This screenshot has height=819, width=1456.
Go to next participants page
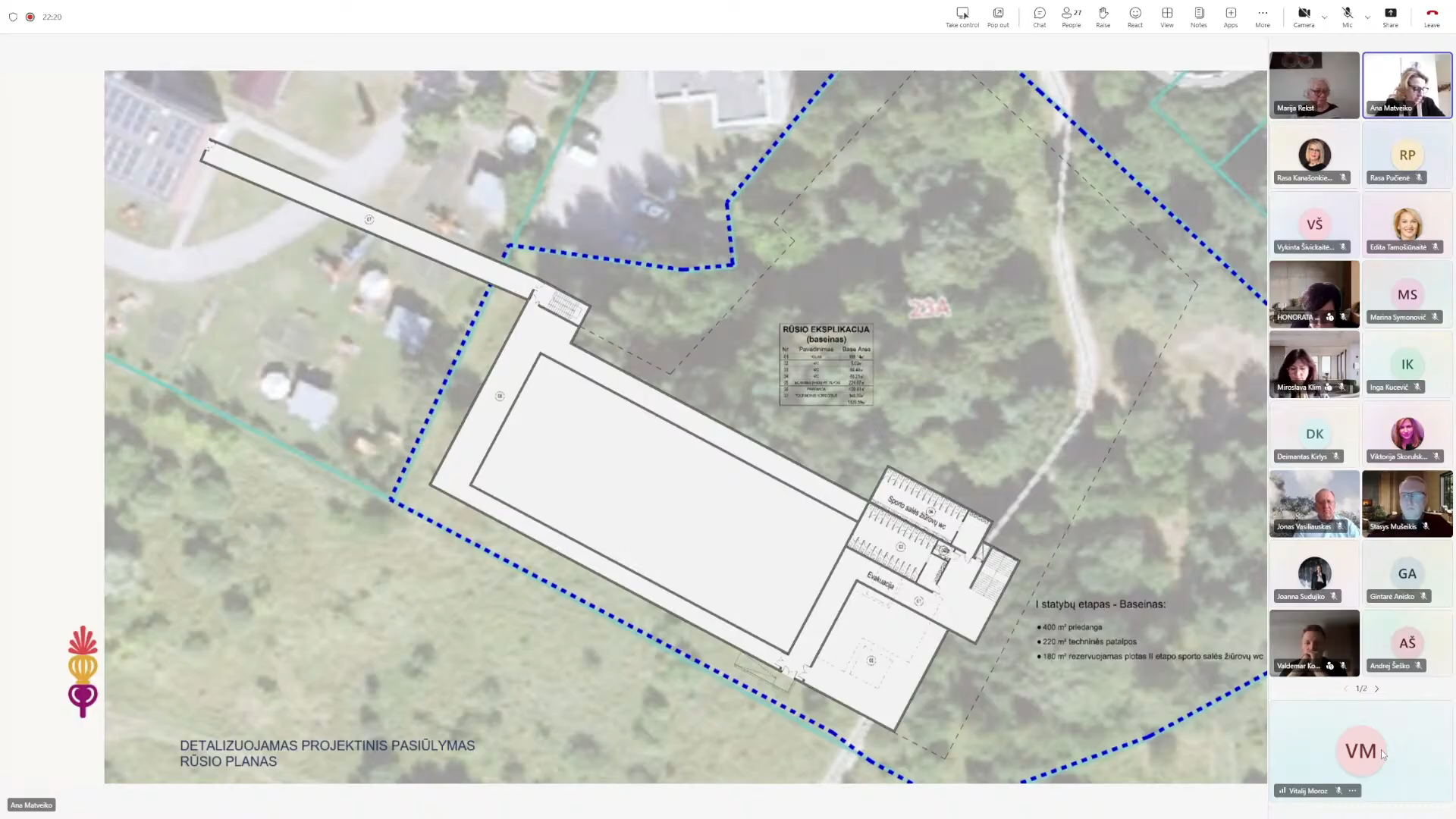click(x=1377, y=689)
